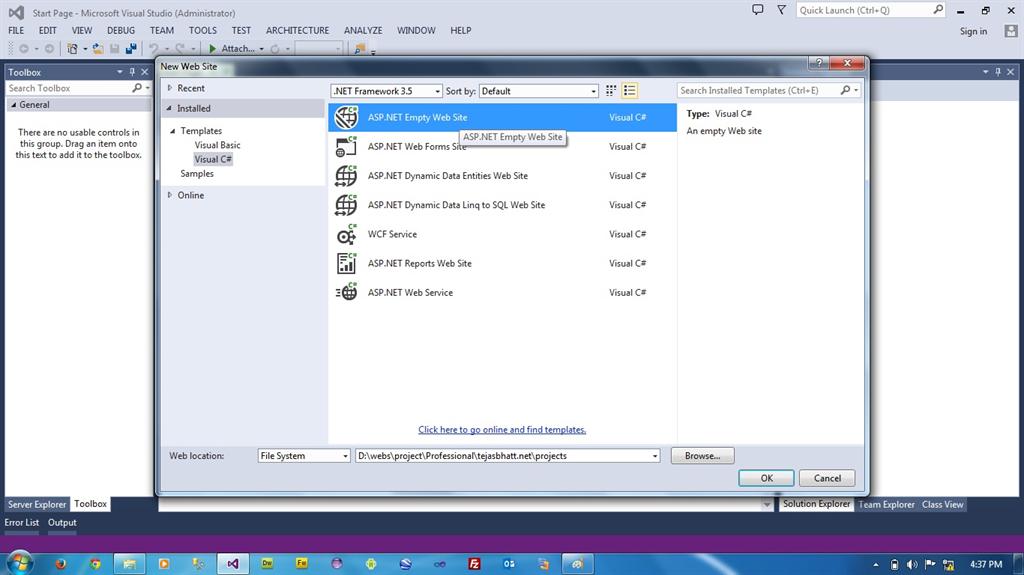The width and height of the screenshot is (1024, 575).
Task: Open the web location path dropdown arrow
Action: coord(654,456)
